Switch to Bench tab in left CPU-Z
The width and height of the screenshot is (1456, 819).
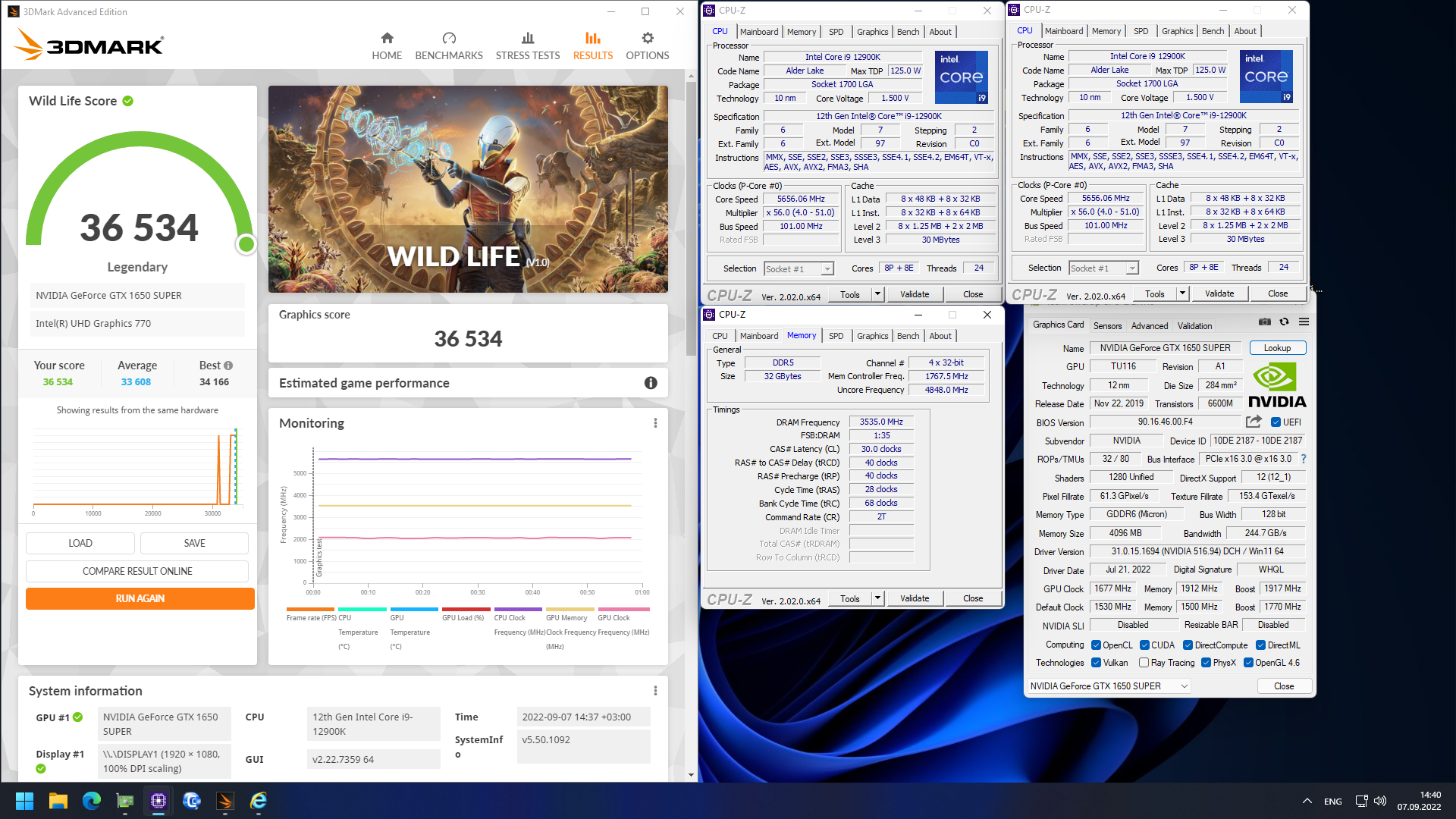point(908,32)
